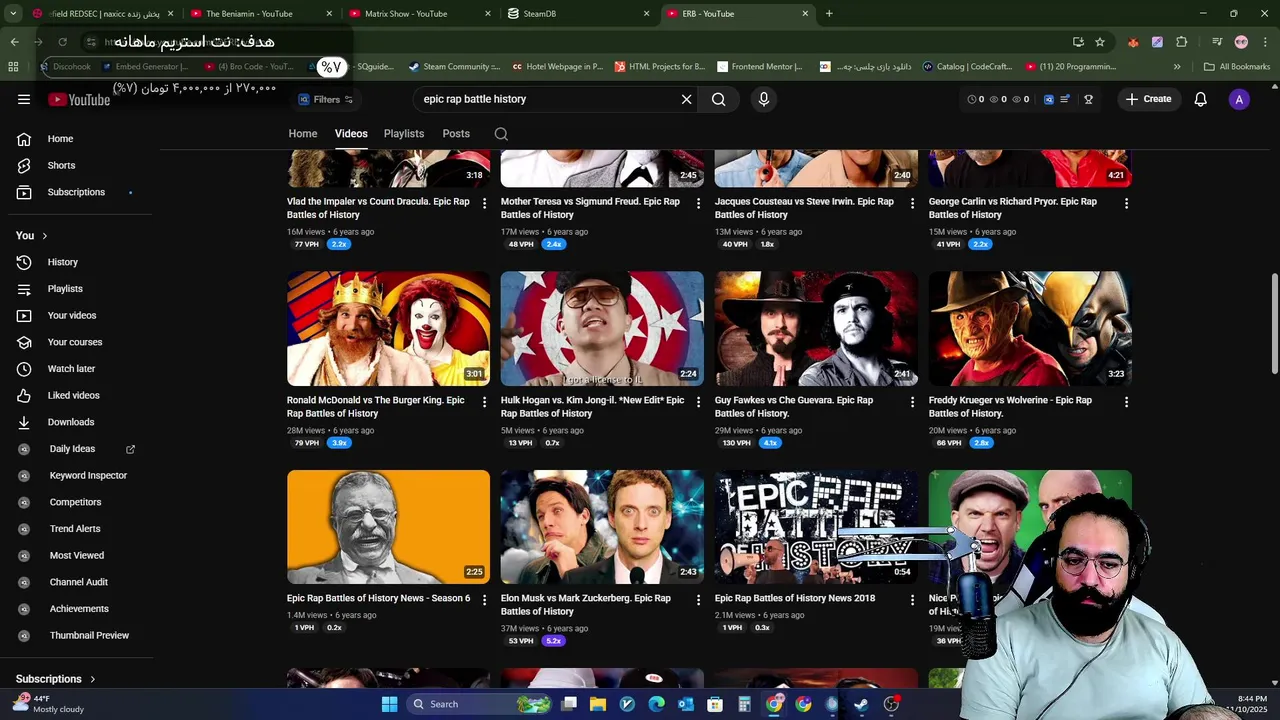Viewport: 1280px width, 720px height.
Task: Open the Windows Start menu
Action: pyautogui.click(x=389, y=704)
